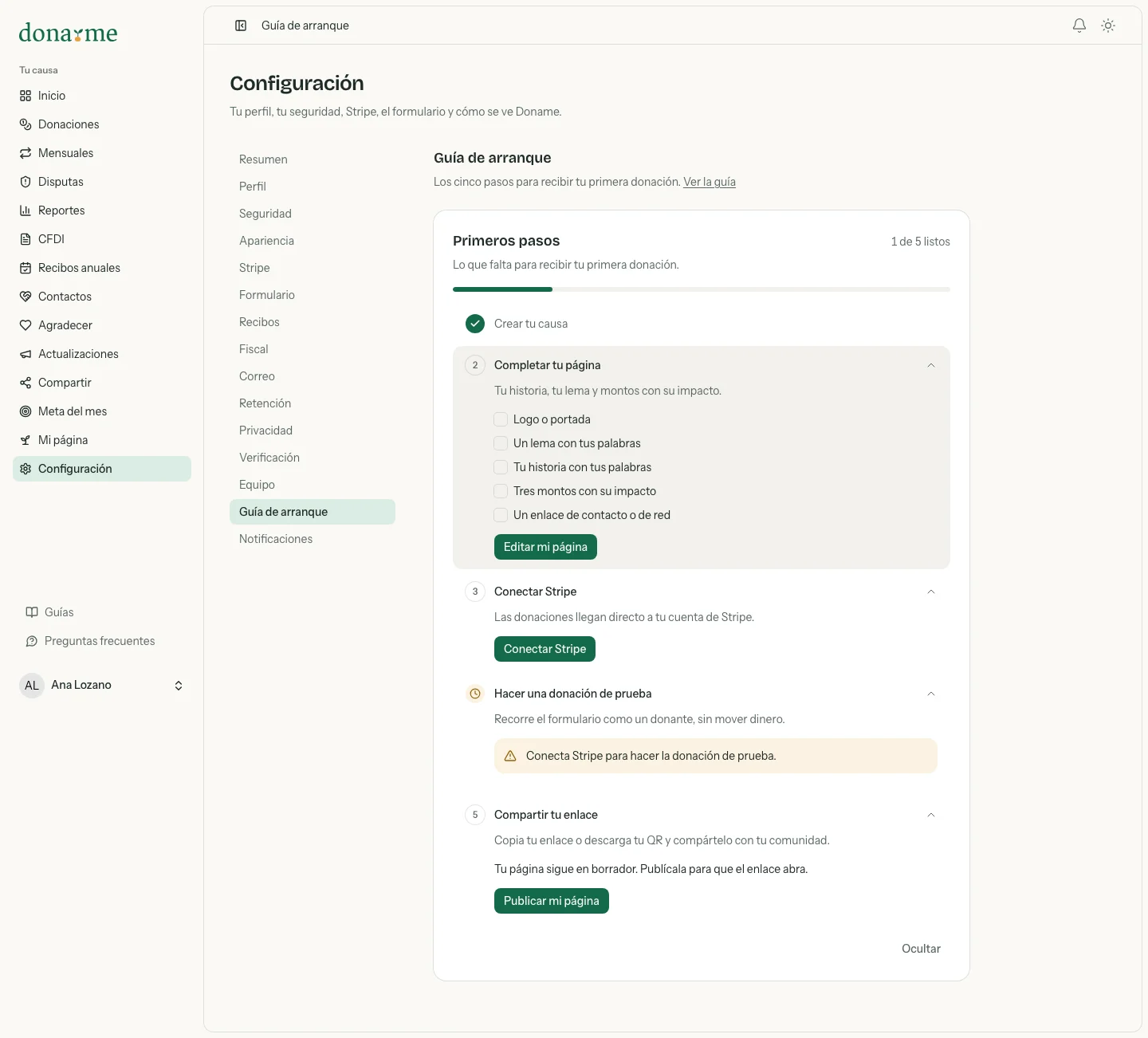Click the Contactos heart-handshake icon
1148x1038 pixels.
[x=26, y=297]
